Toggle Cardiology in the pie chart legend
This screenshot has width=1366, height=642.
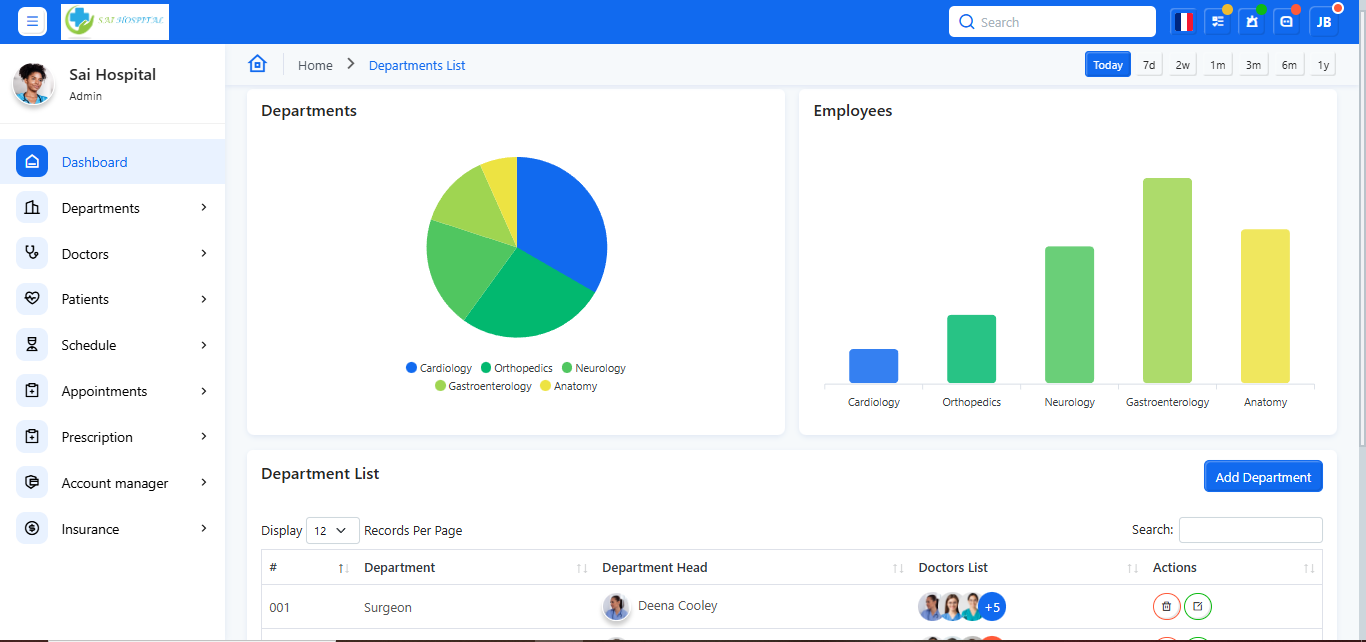tap(439, 368)
